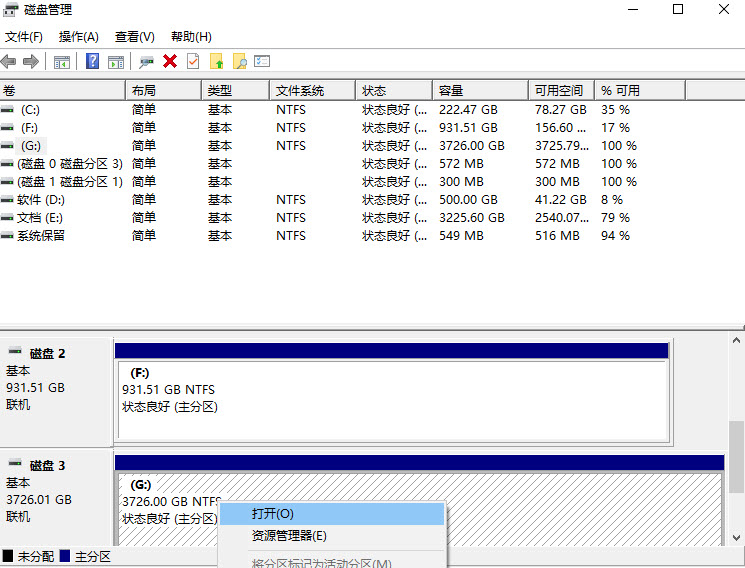Click the checklist settings toolbar icon
Viewport: 745px width, 568px height.
tap(262, 62)
